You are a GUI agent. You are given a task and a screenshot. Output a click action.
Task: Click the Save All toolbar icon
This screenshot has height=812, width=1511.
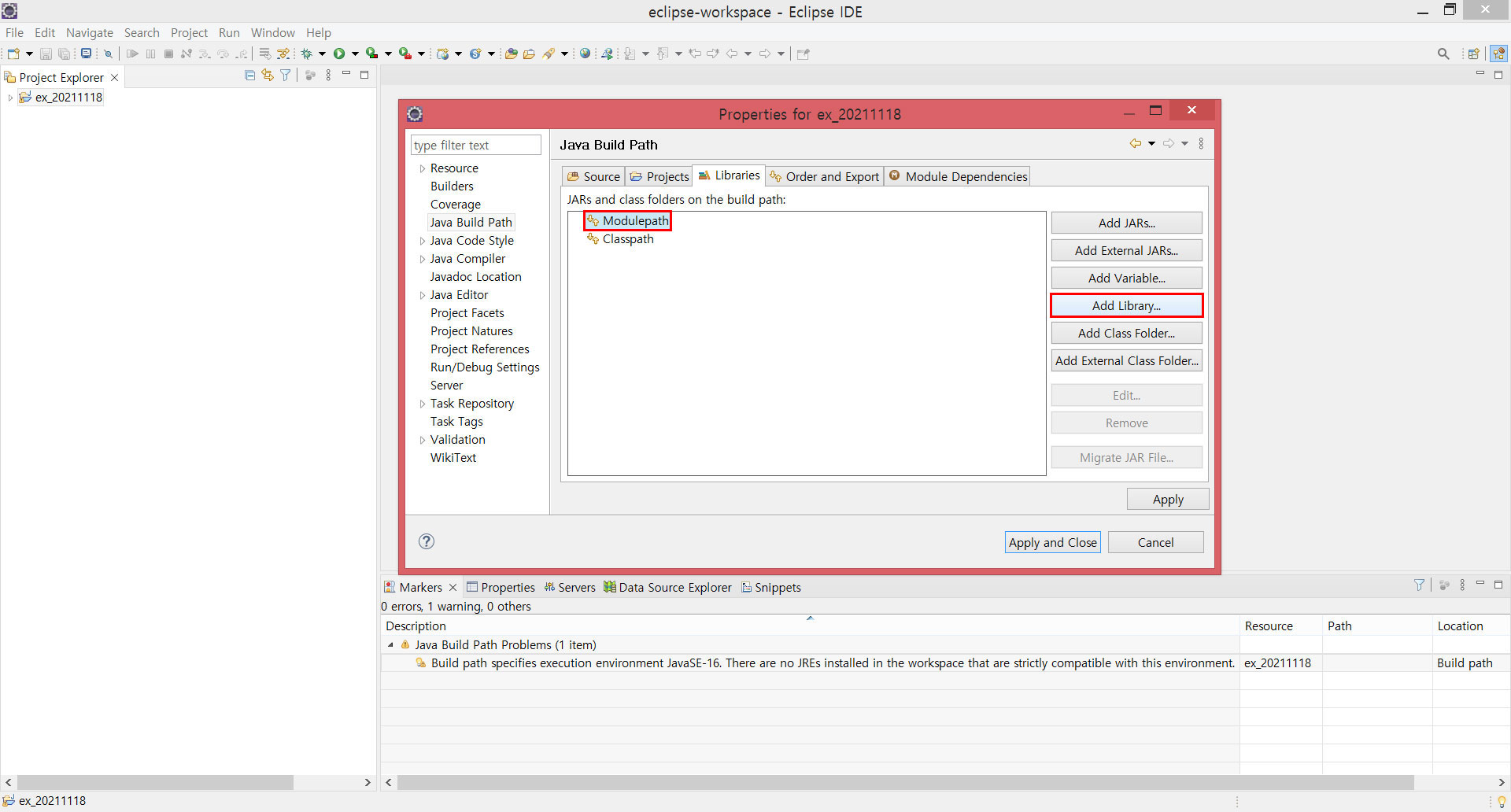[x=65, y=54]
